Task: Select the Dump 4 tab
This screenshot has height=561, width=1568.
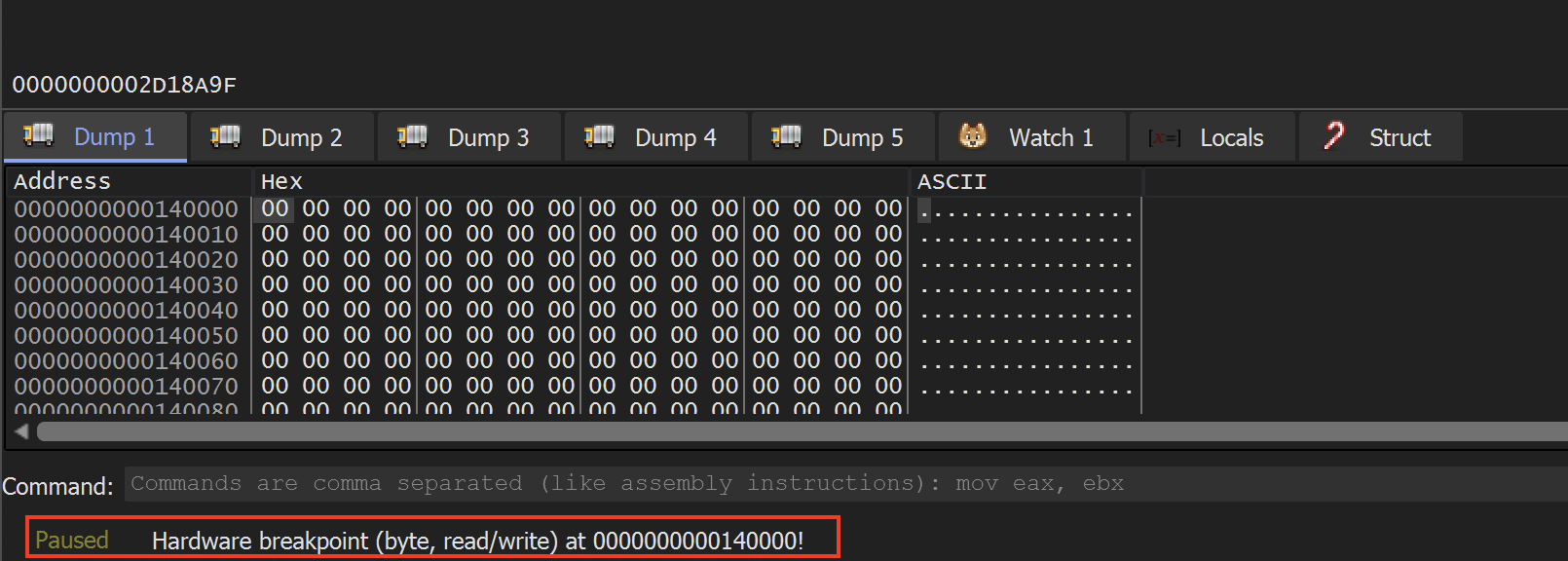Action: 656,137
